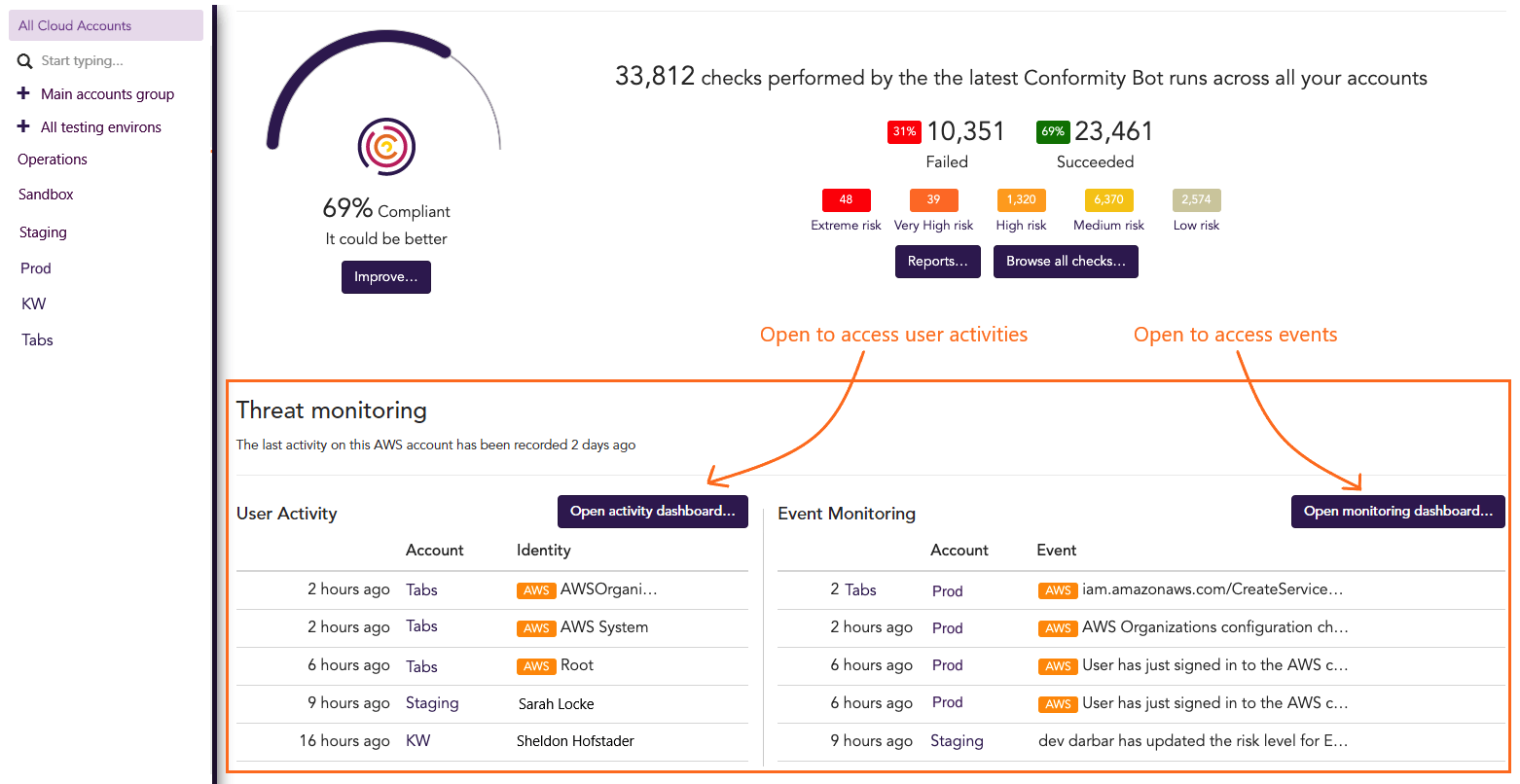Image resolution: width=1520 pixels, height=784 pixels.
Task: Click the Threat monitoring heading
Action: 332,410
